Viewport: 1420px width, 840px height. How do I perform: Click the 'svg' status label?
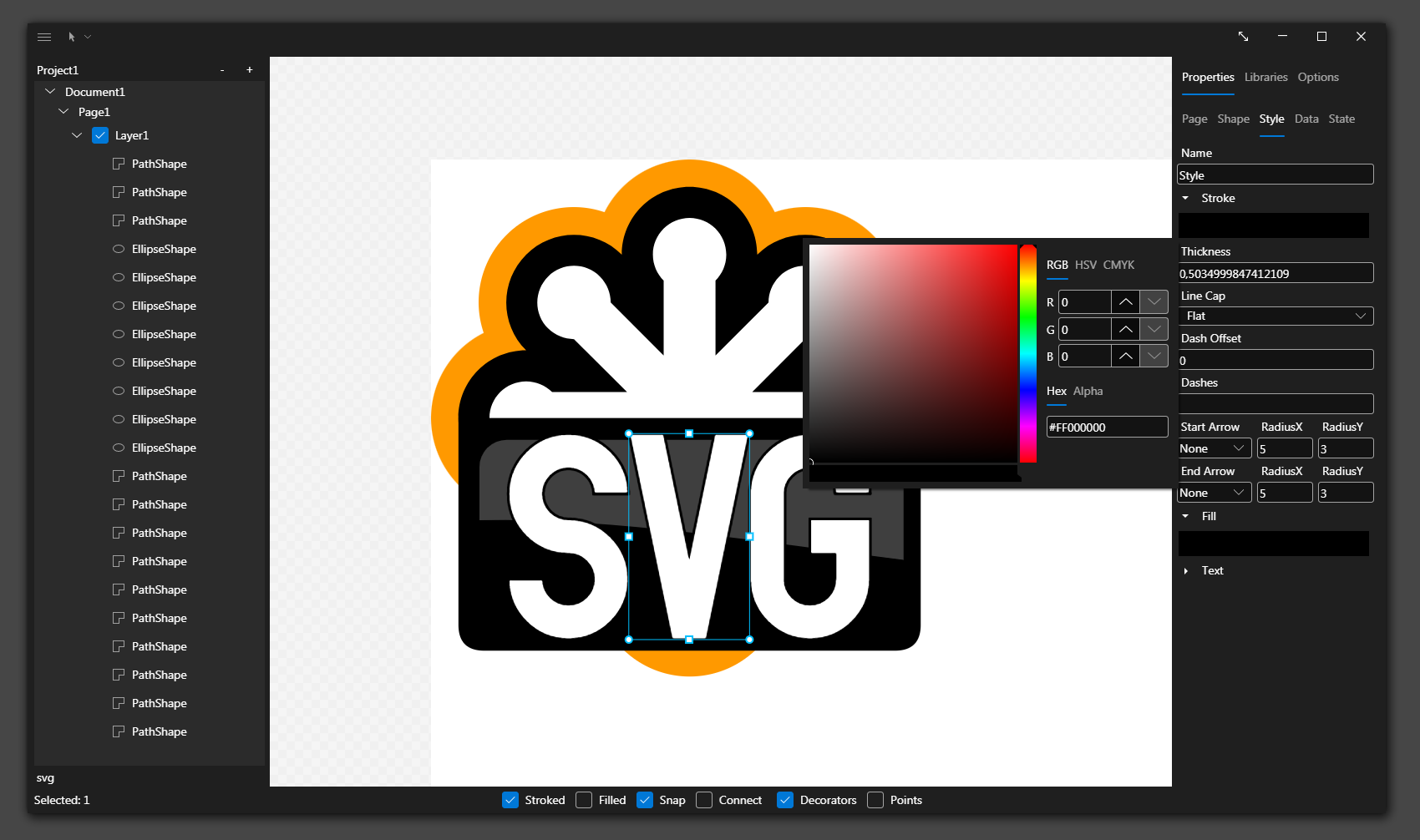tap(45, 777)
